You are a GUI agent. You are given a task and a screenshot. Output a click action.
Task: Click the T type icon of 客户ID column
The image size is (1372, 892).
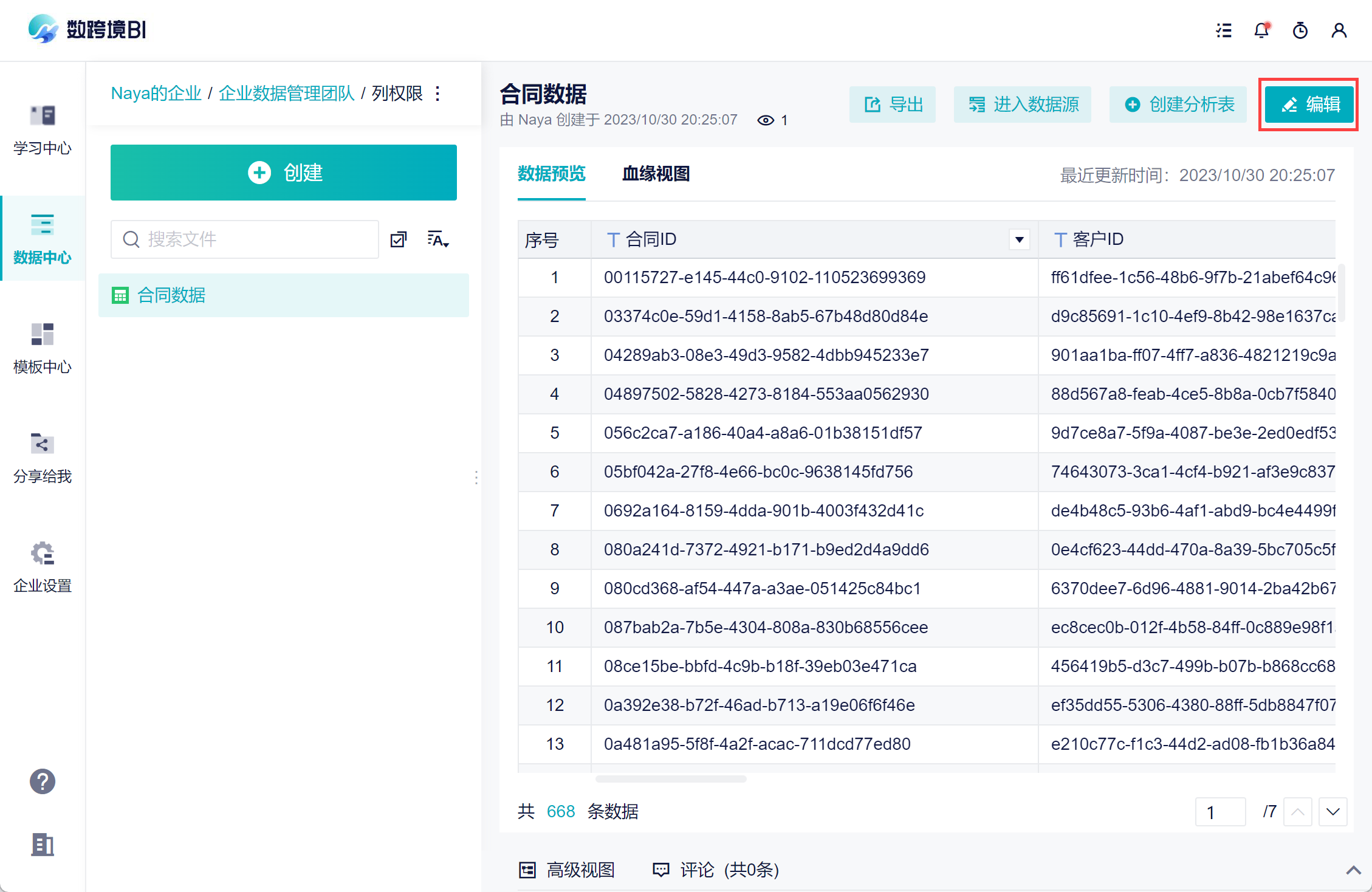point(1060,239)
